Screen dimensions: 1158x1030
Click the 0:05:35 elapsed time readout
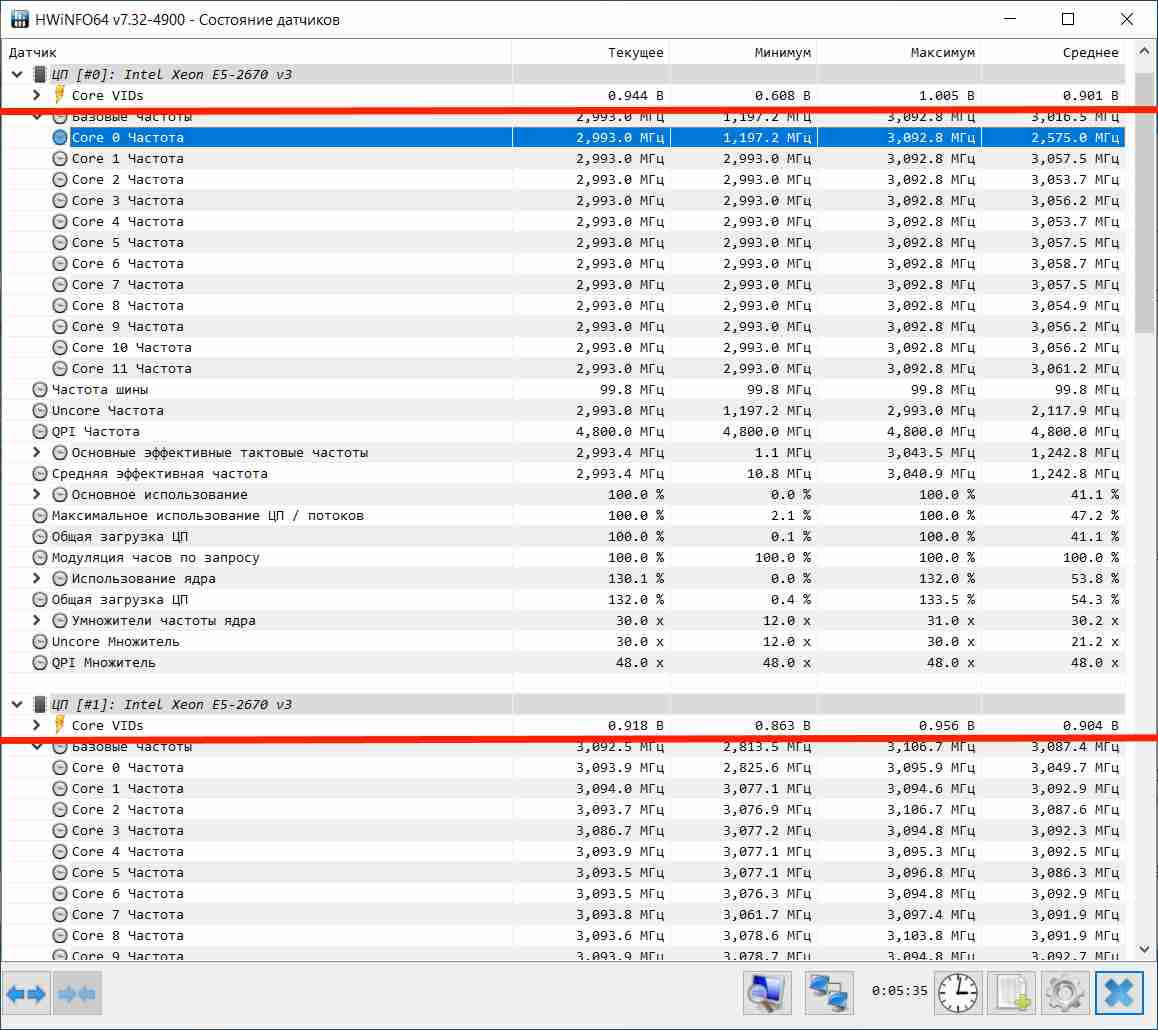pyautogui.click(x=899, y=991)
